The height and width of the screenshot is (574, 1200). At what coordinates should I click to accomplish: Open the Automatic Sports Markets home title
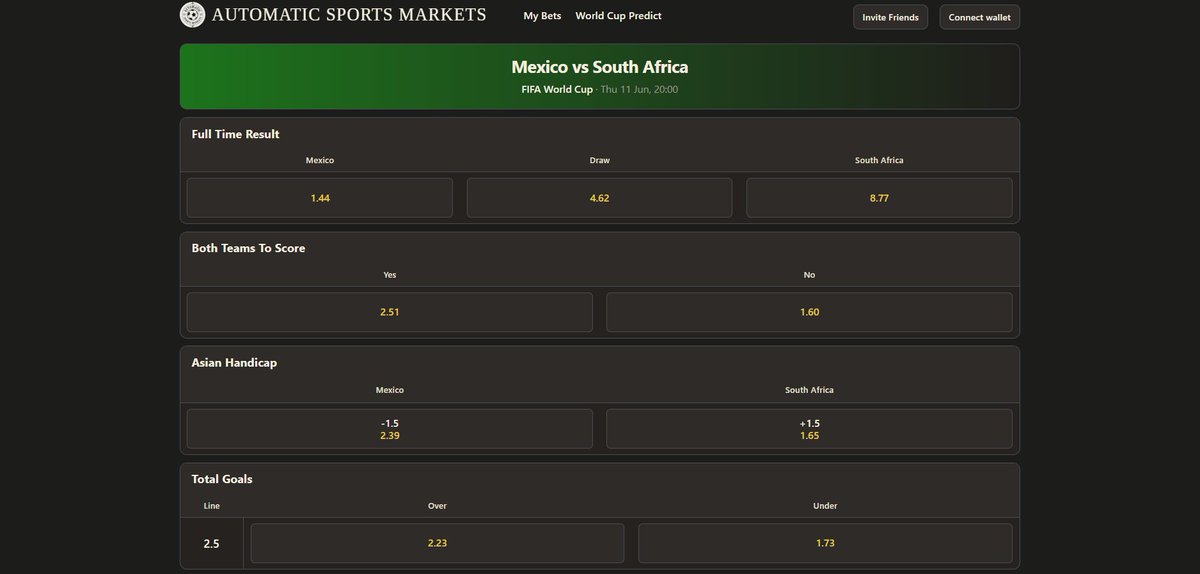pos(349,15)
